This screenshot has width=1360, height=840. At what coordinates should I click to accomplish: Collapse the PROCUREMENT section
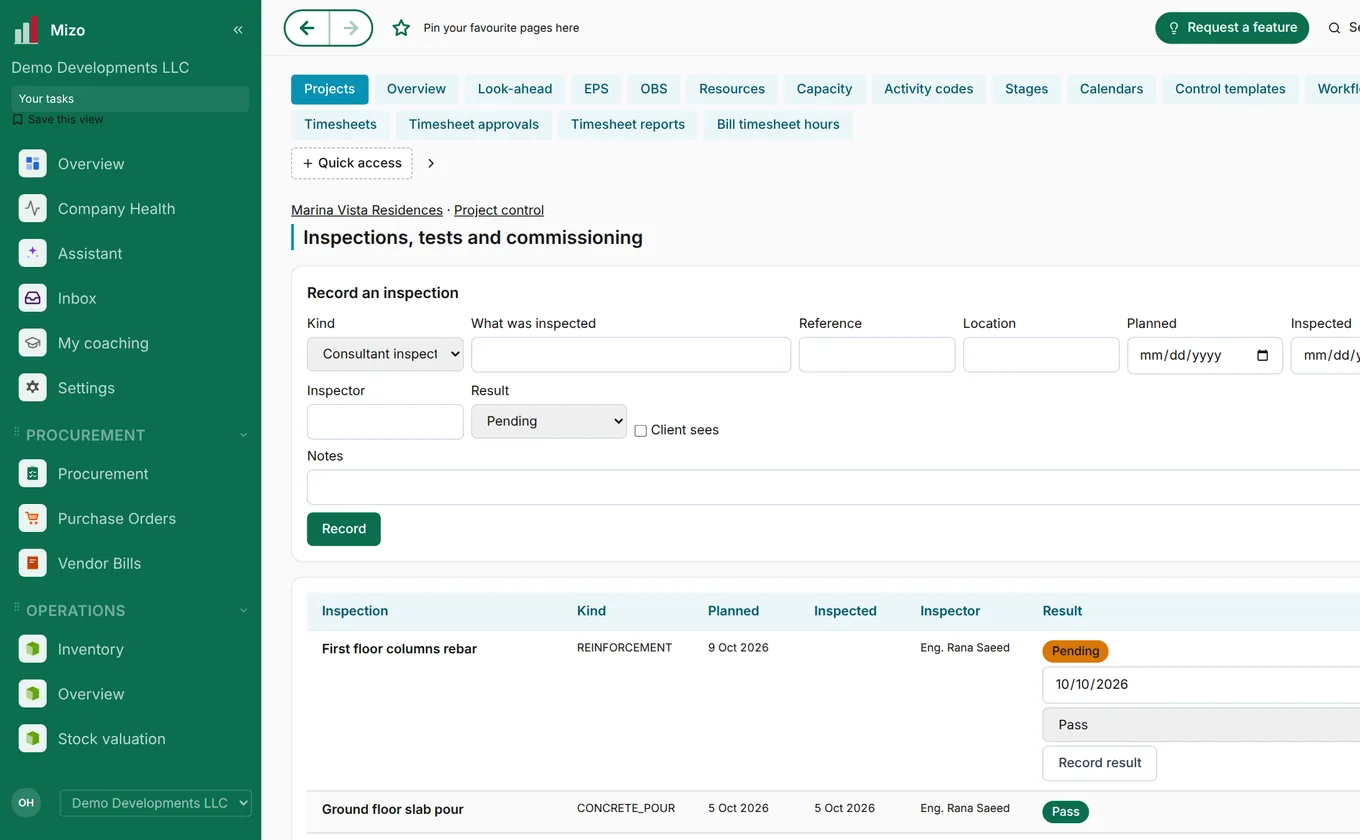(243, 435)
